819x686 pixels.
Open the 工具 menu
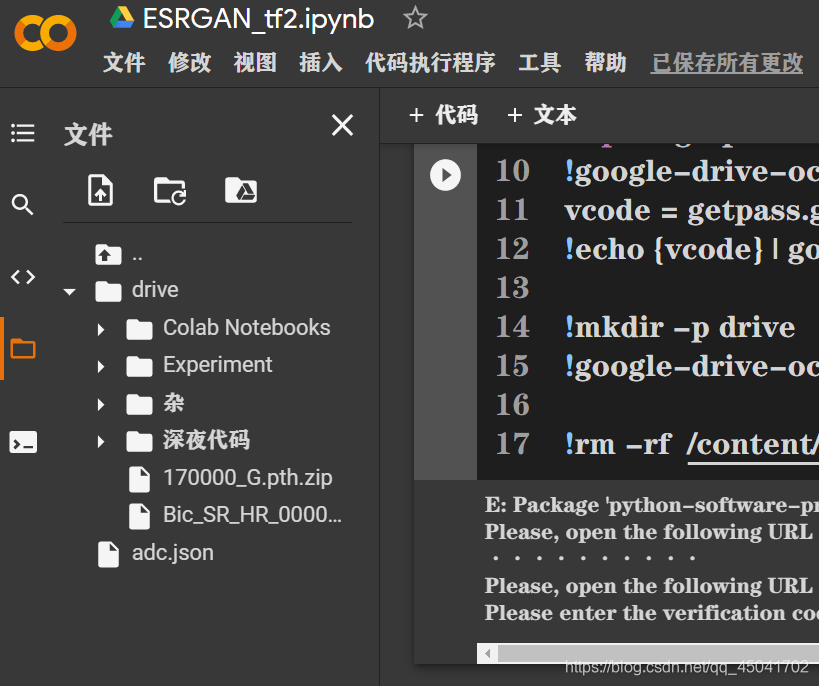tap(540, 63)
